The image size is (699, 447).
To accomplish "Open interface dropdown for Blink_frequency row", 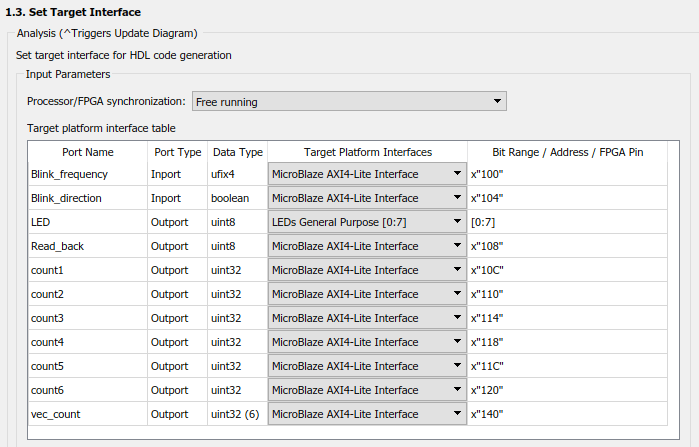I will point(366,174).
